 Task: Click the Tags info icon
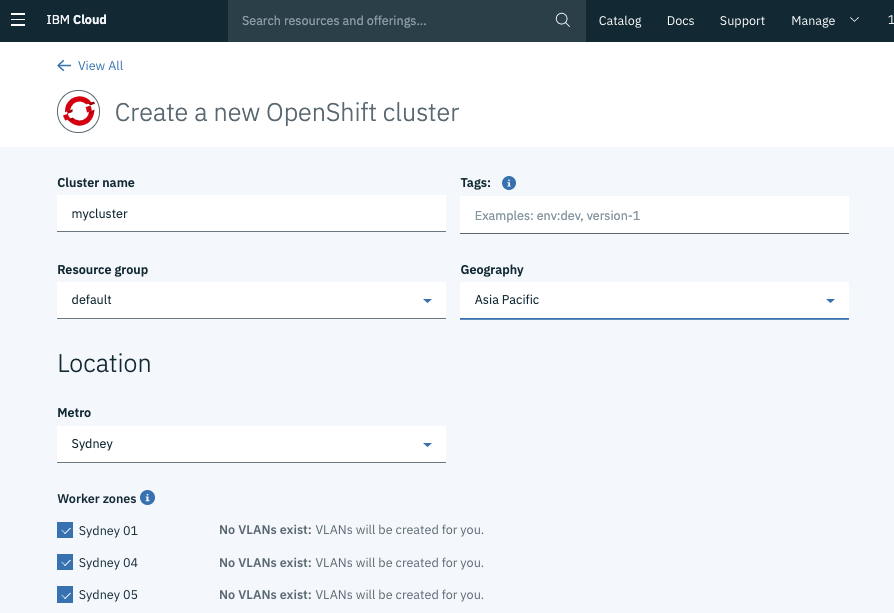509,183
